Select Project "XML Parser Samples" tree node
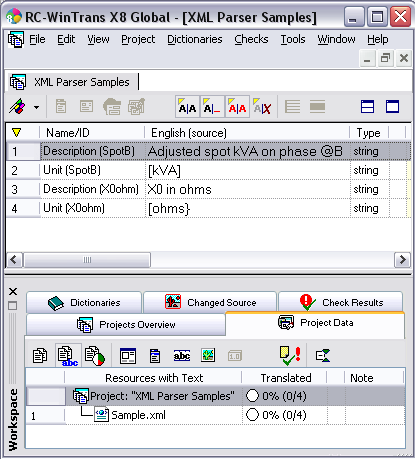This screenshot has width=415, height=459. 153,396
